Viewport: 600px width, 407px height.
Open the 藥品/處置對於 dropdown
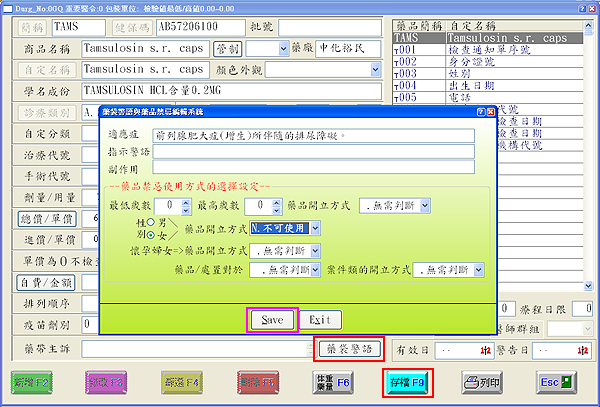point(317,269)
